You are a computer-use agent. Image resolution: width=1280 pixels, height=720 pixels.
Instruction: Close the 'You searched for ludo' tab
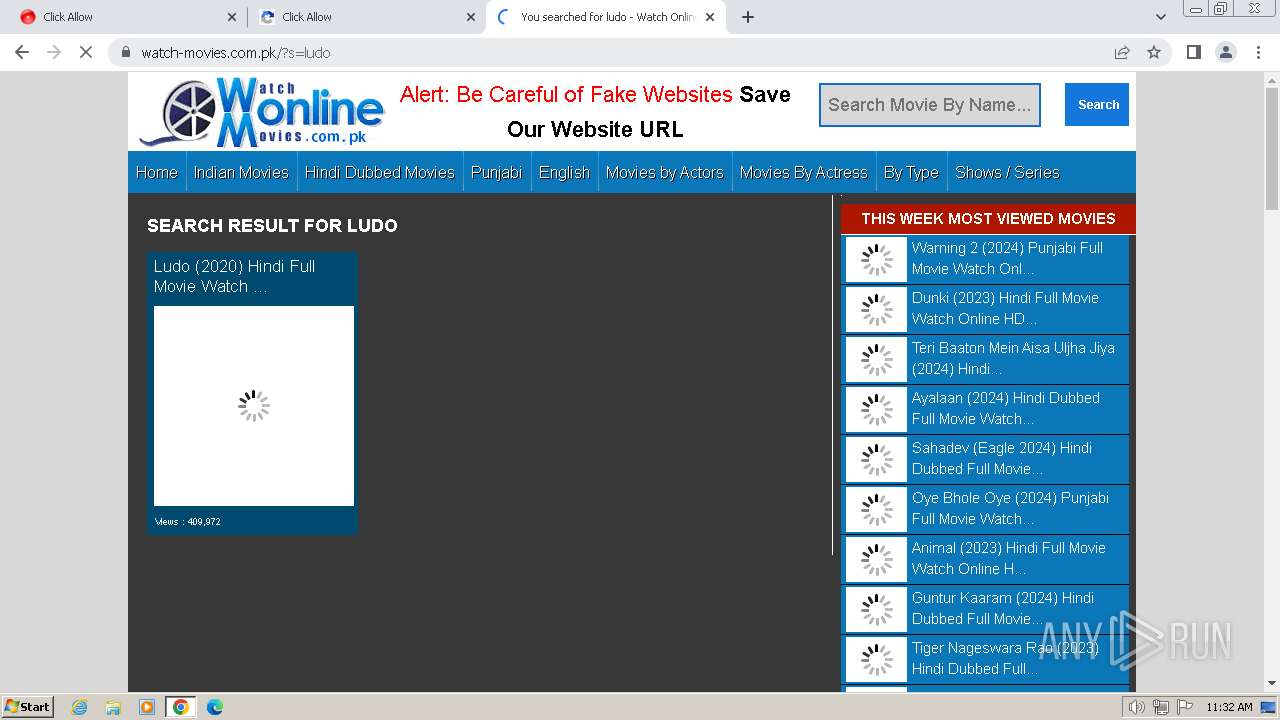click(x=710, y=17)
